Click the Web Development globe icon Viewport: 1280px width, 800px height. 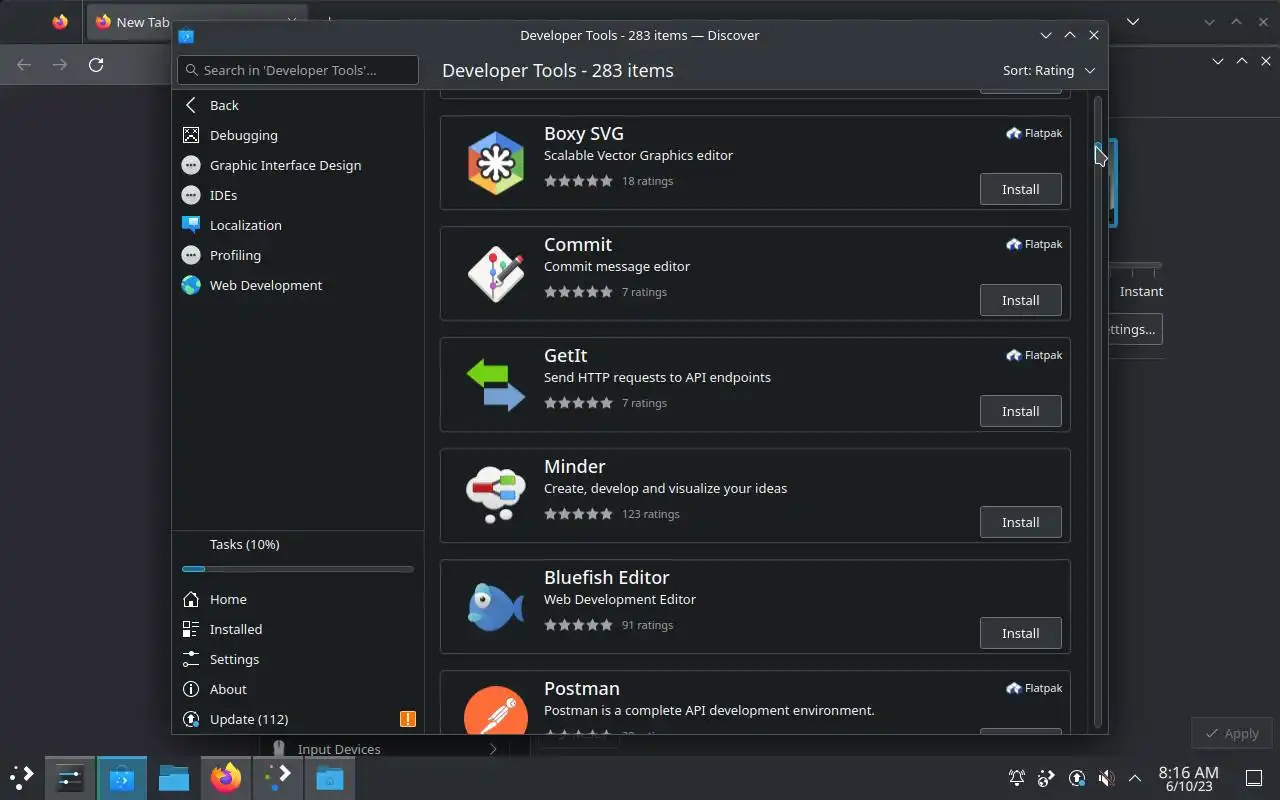[191, 285]
